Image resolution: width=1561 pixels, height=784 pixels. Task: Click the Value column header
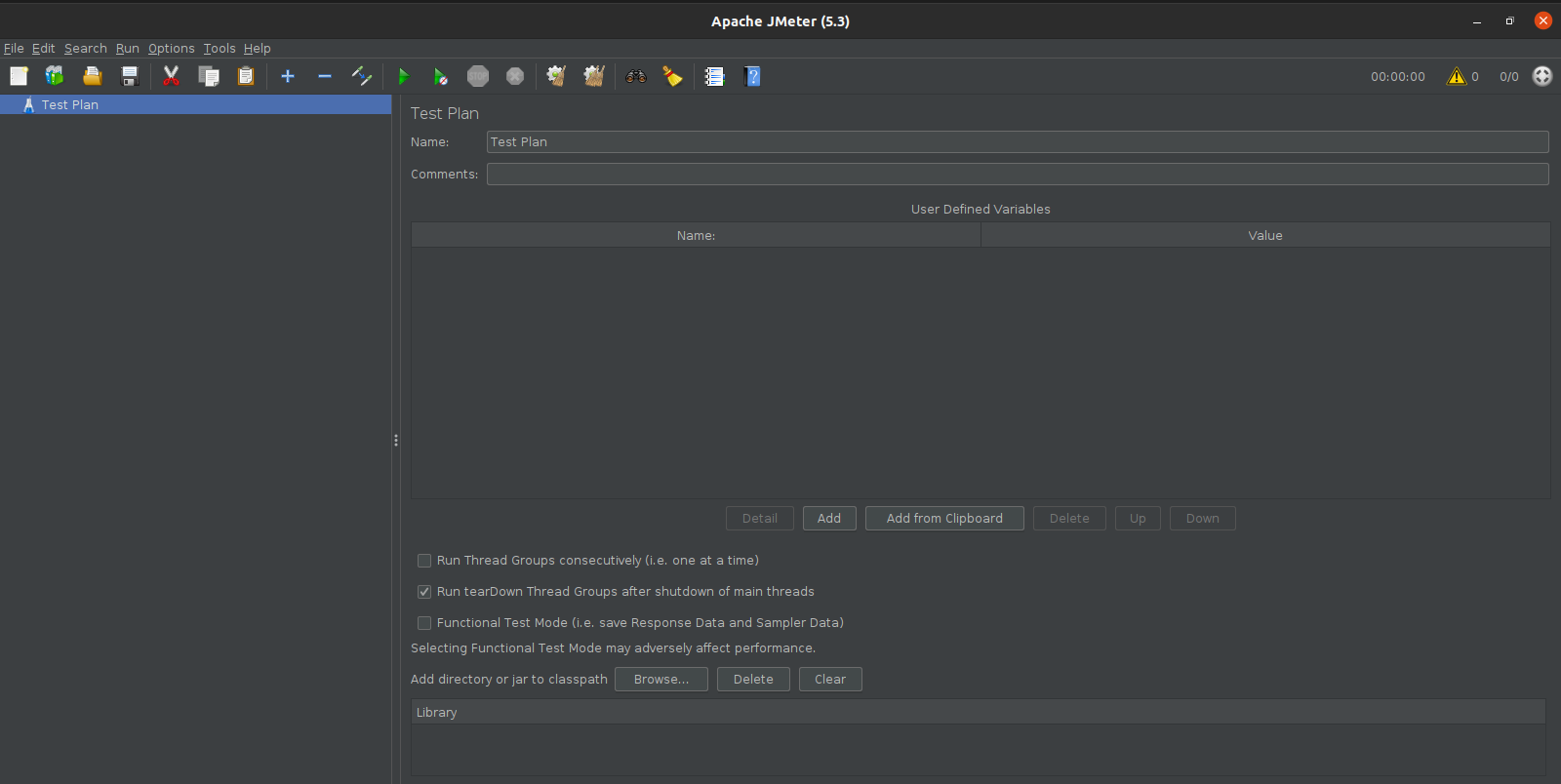click(x=1265, y=236)
